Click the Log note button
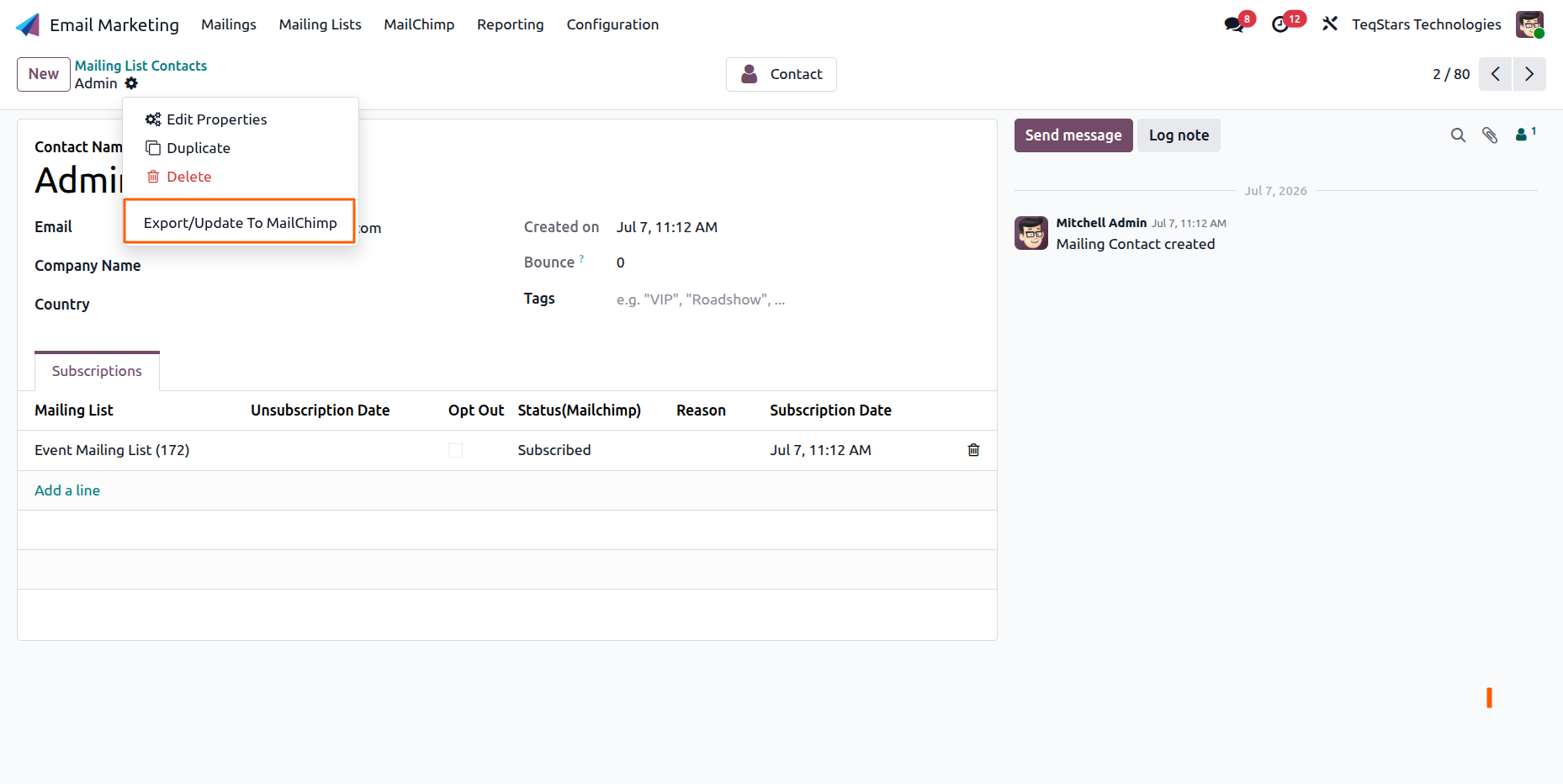This screenshot has width=1563, height=784. click(x=1179, y=135)
